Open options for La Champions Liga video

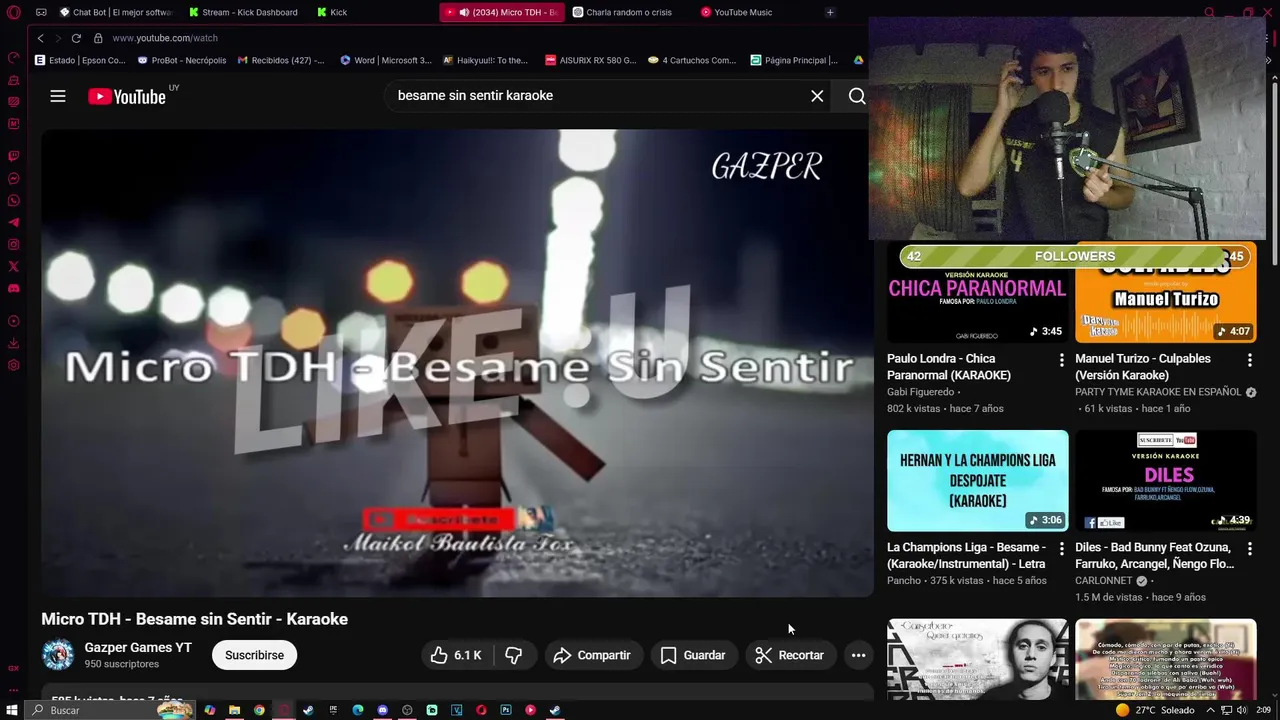pos(1061,548)
